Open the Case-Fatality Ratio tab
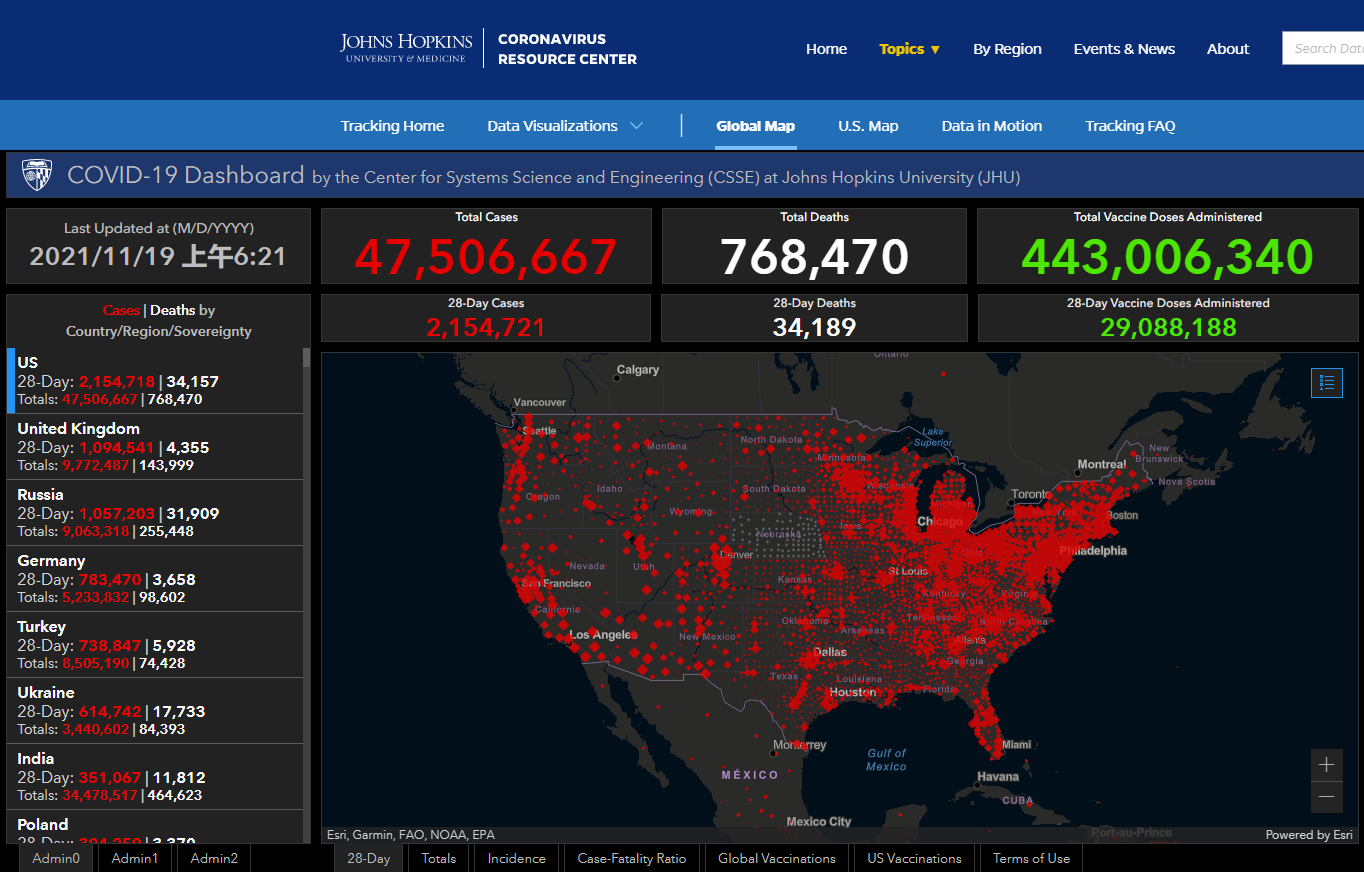The height and width of the screenshot is (872, 1364). click(x=632, y=858)
